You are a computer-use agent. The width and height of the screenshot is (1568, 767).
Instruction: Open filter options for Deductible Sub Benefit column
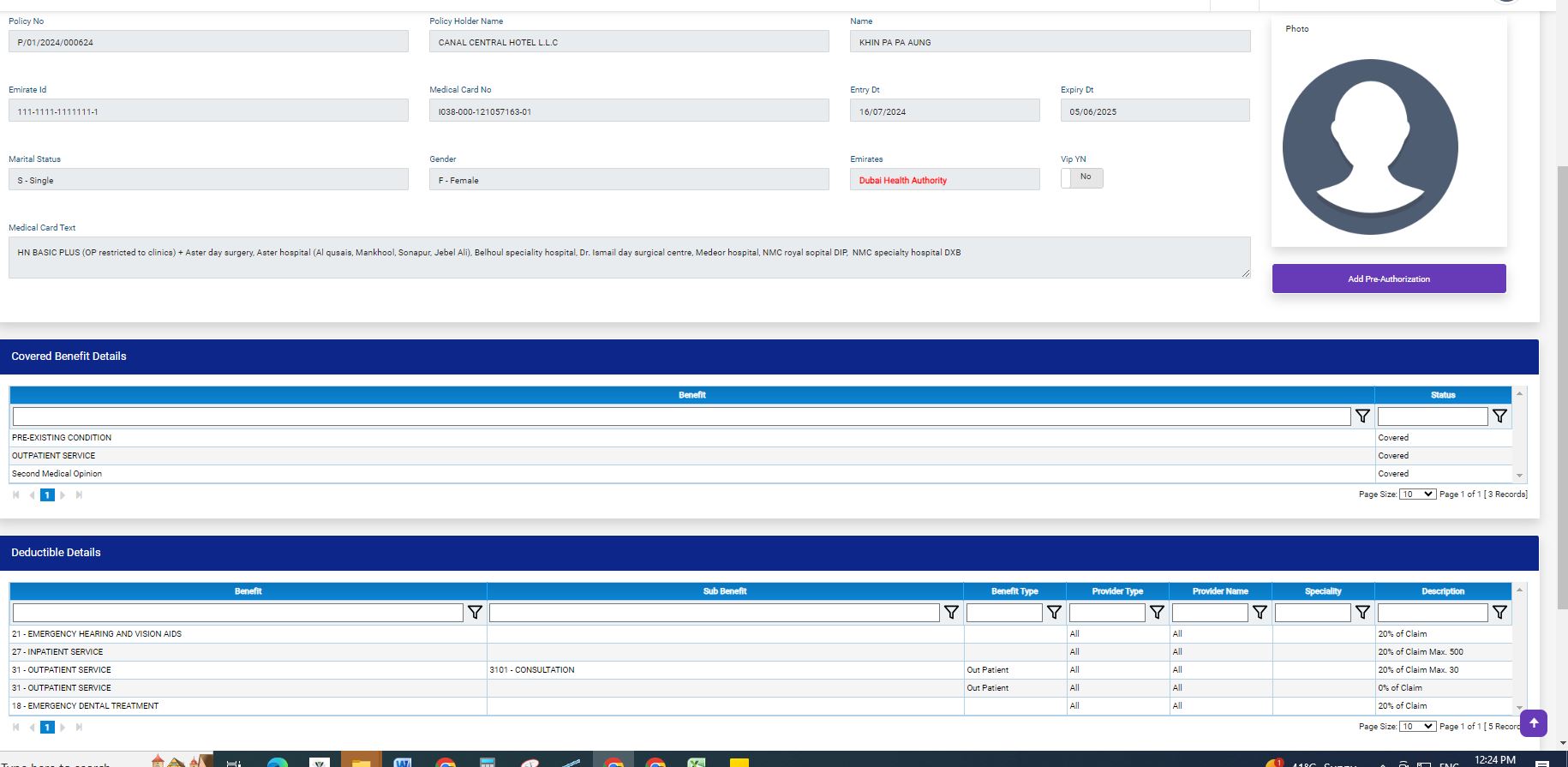pos(951,613)
